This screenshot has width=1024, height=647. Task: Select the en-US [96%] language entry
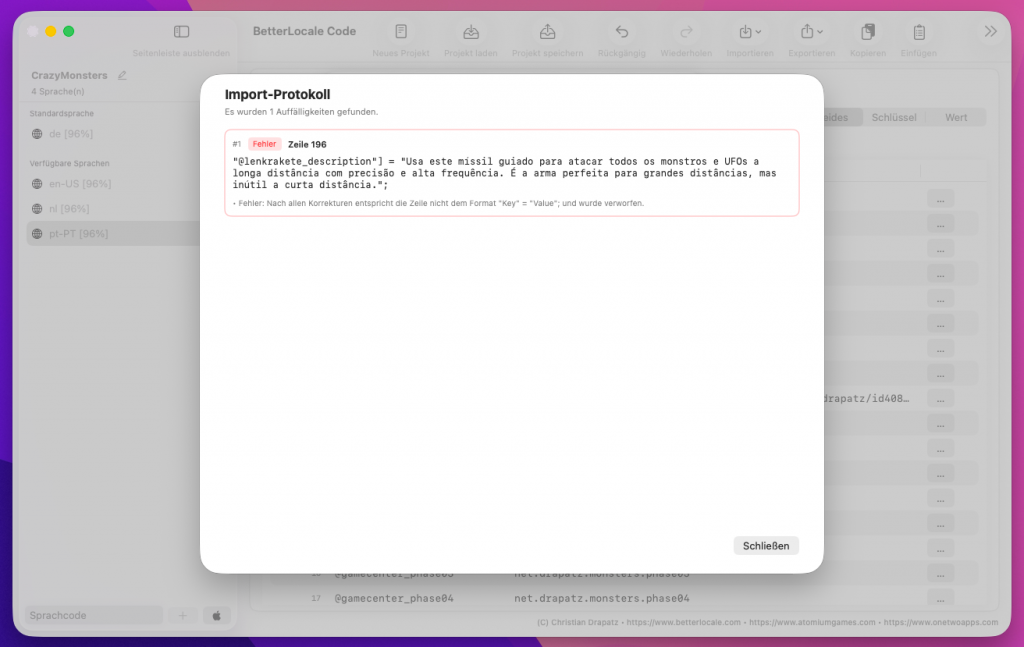81,184
